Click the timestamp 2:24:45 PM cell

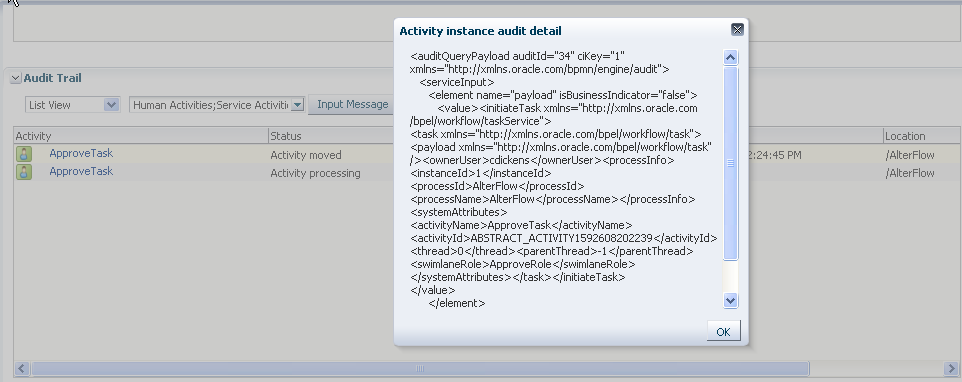[775, 155]
